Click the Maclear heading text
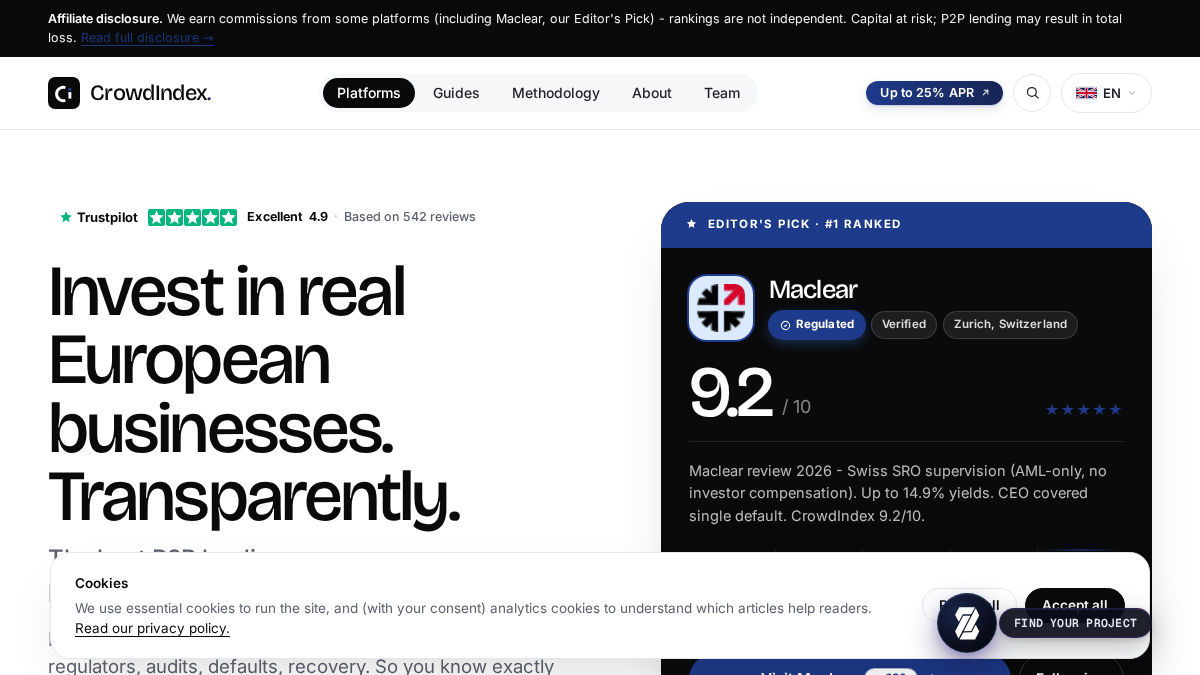 pyautogui.click(x=813, y=289)
